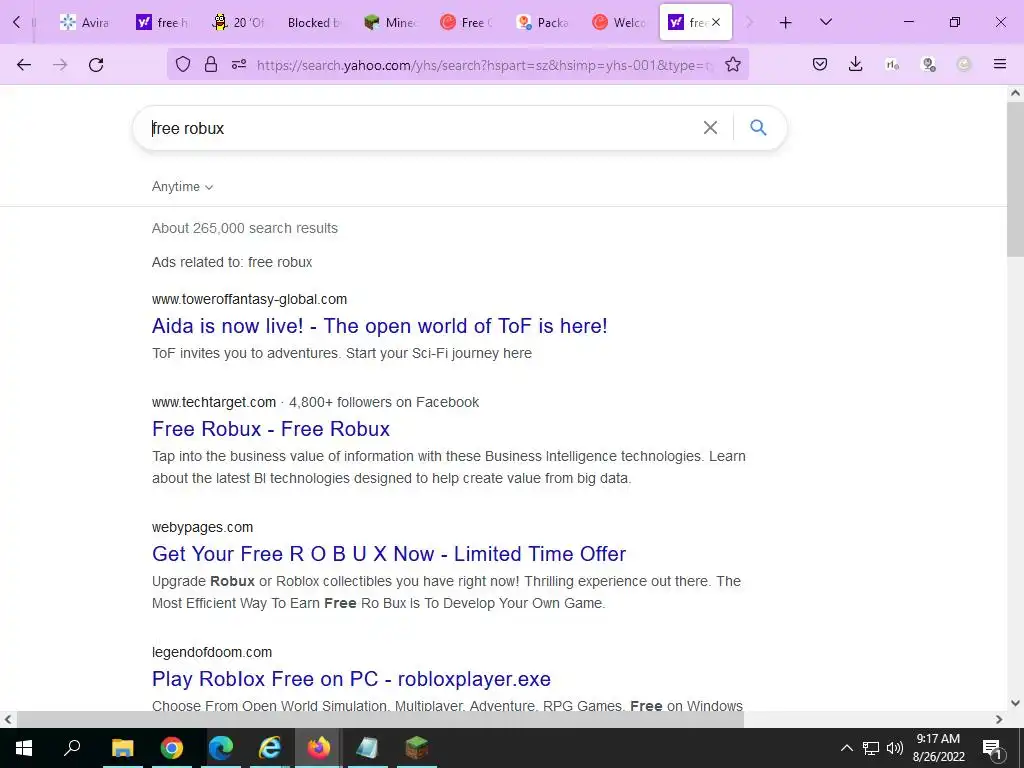Open Get Your Free R O B U X Now link
The image size is (1024, 768).
(389, 554)
